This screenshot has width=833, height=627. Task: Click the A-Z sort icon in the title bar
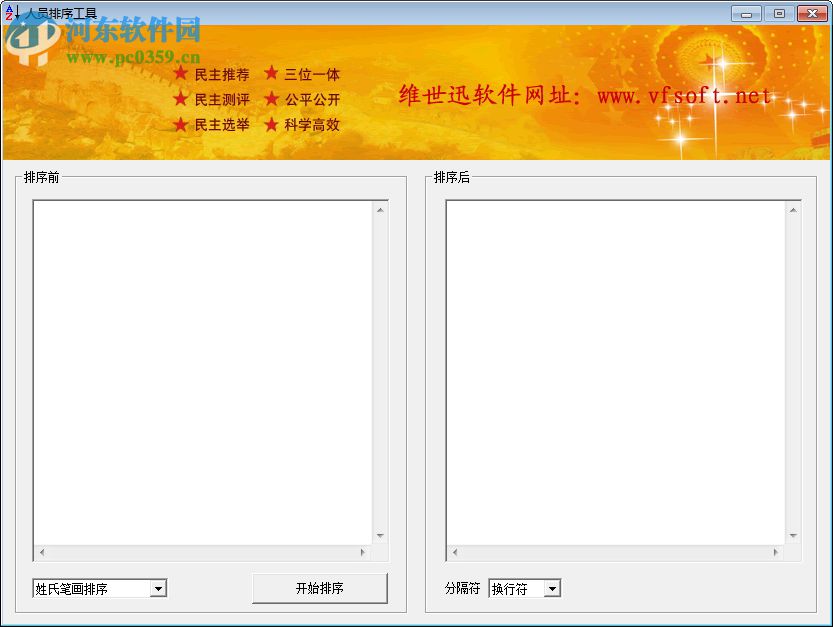(x=10, y=13)
